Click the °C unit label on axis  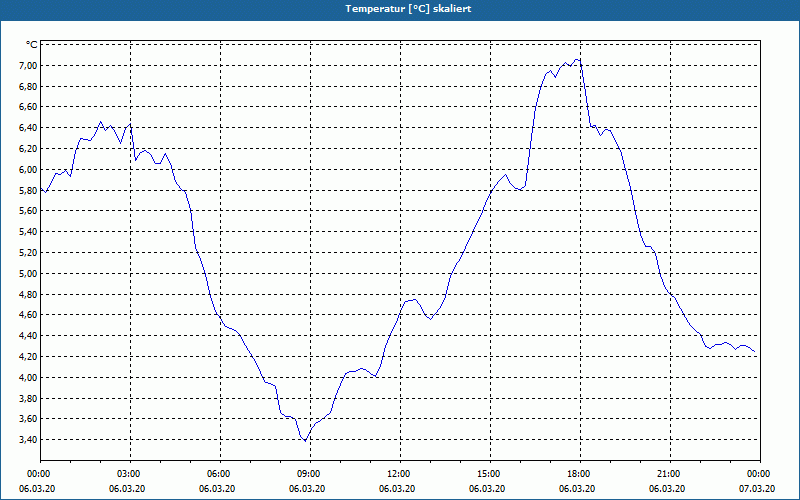[31, 45]
